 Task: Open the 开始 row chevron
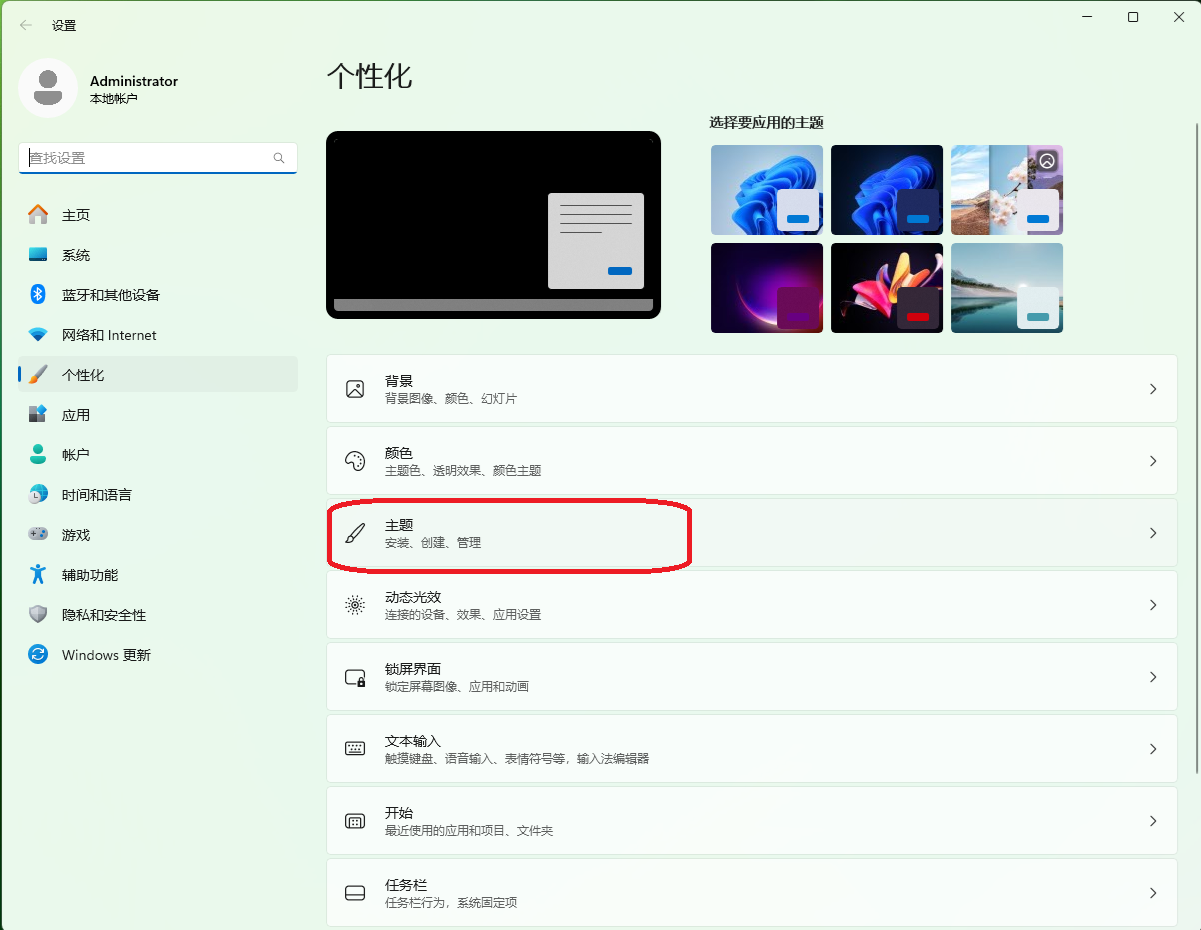pos(1153,821)
